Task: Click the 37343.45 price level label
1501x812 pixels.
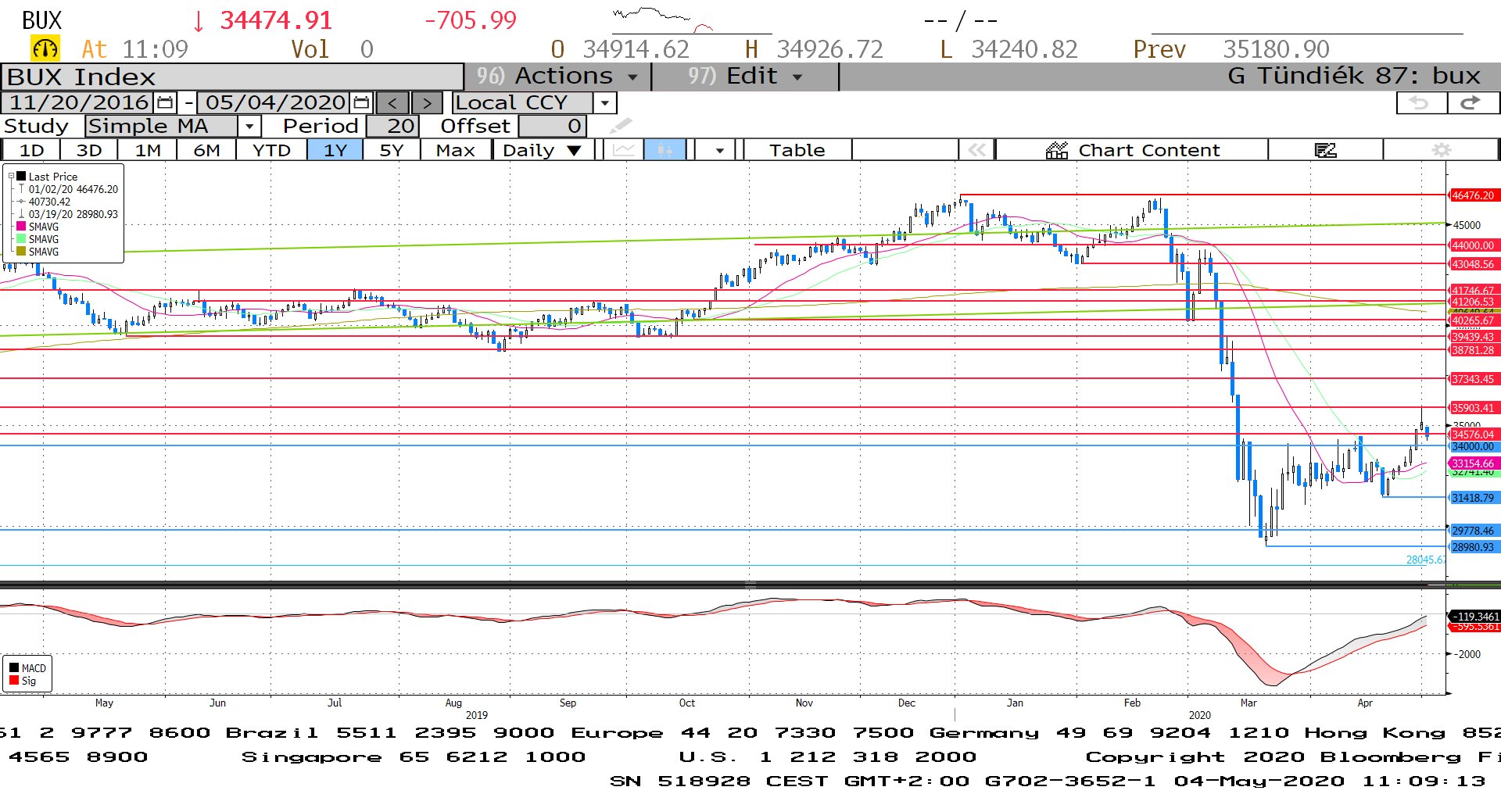Action: [1474, 379]
